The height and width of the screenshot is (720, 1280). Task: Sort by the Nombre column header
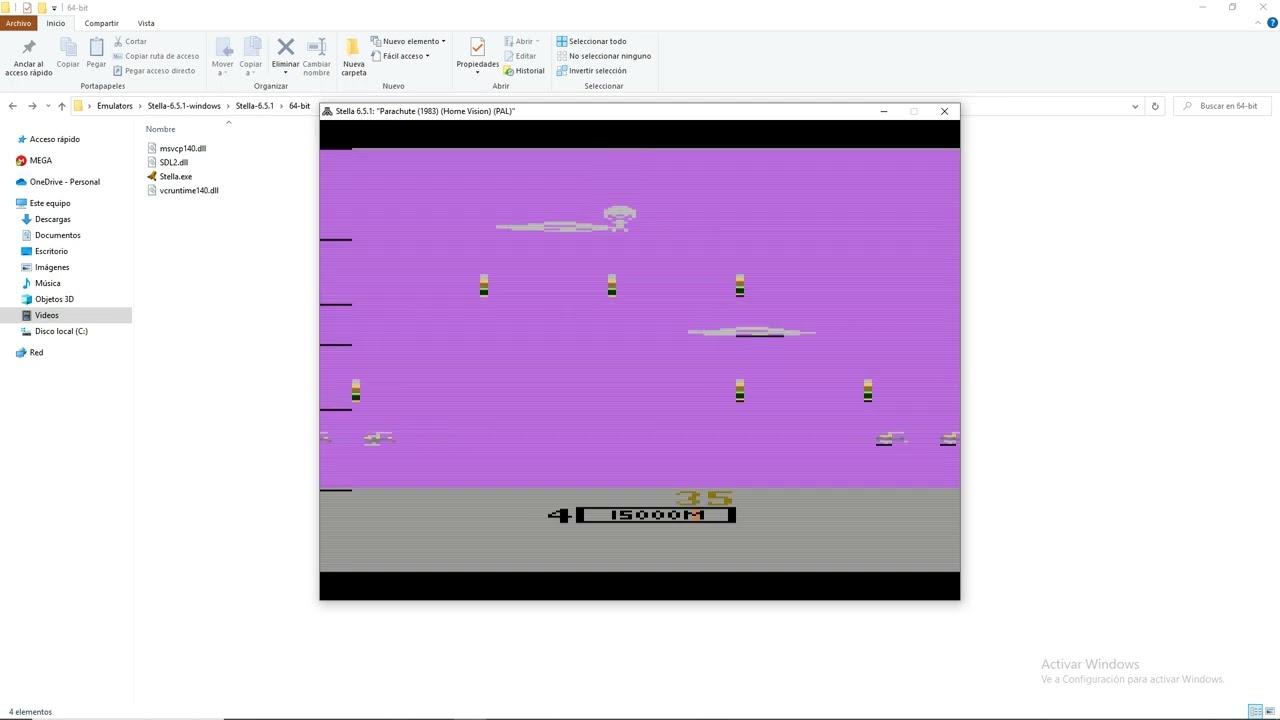click(x=160, y=129)
